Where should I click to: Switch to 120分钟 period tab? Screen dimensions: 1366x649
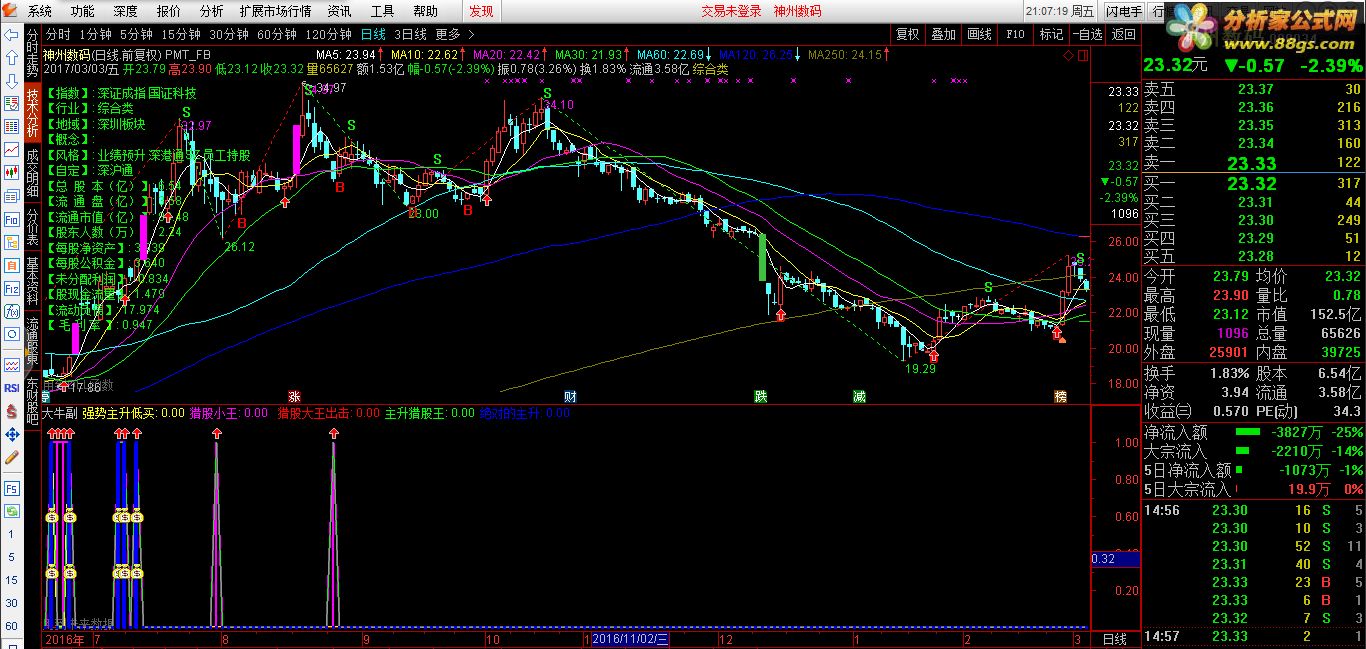(330, 34)
